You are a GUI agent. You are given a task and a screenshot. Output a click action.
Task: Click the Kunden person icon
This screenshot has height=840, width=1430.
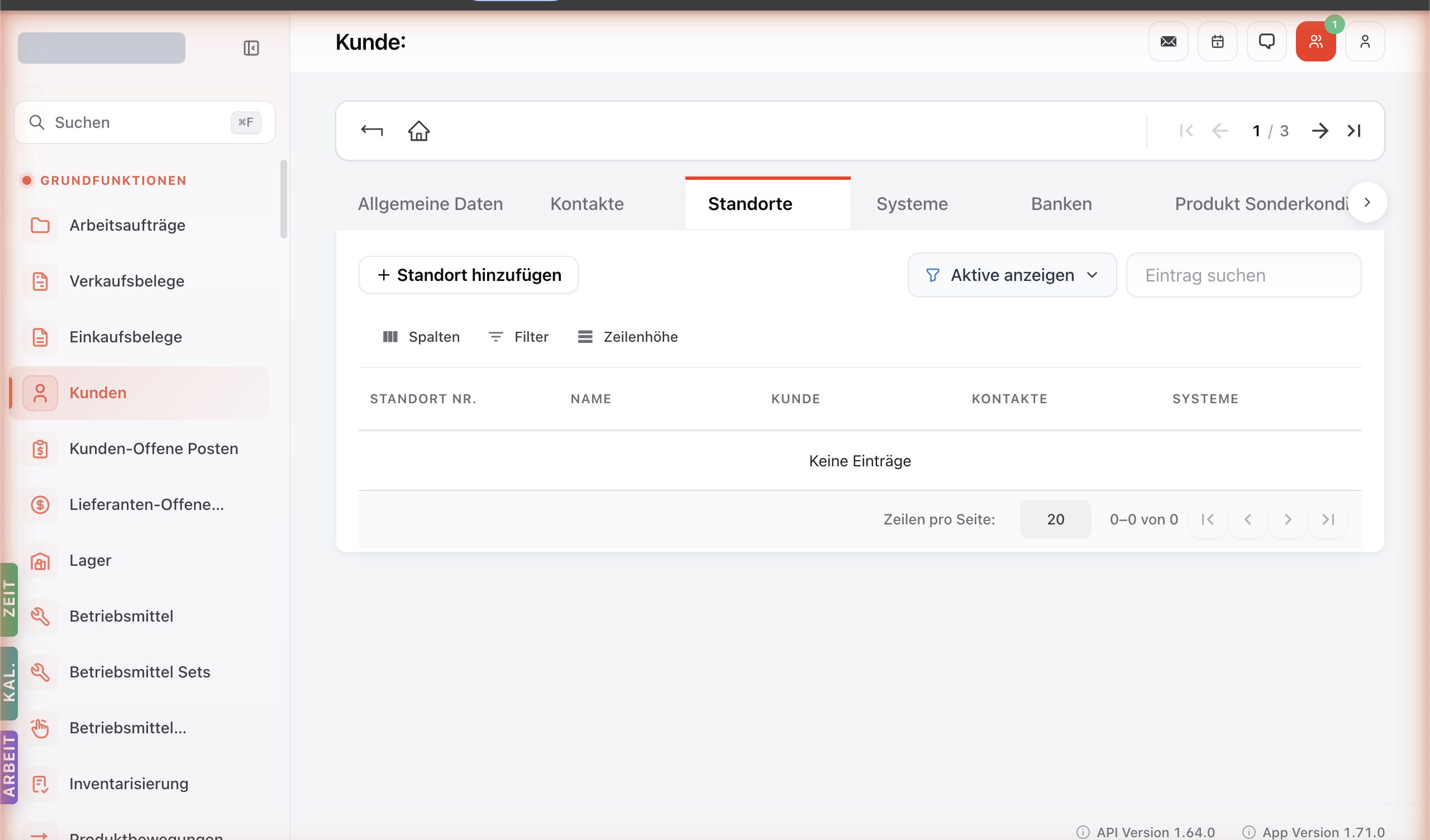tap(40, 393)
